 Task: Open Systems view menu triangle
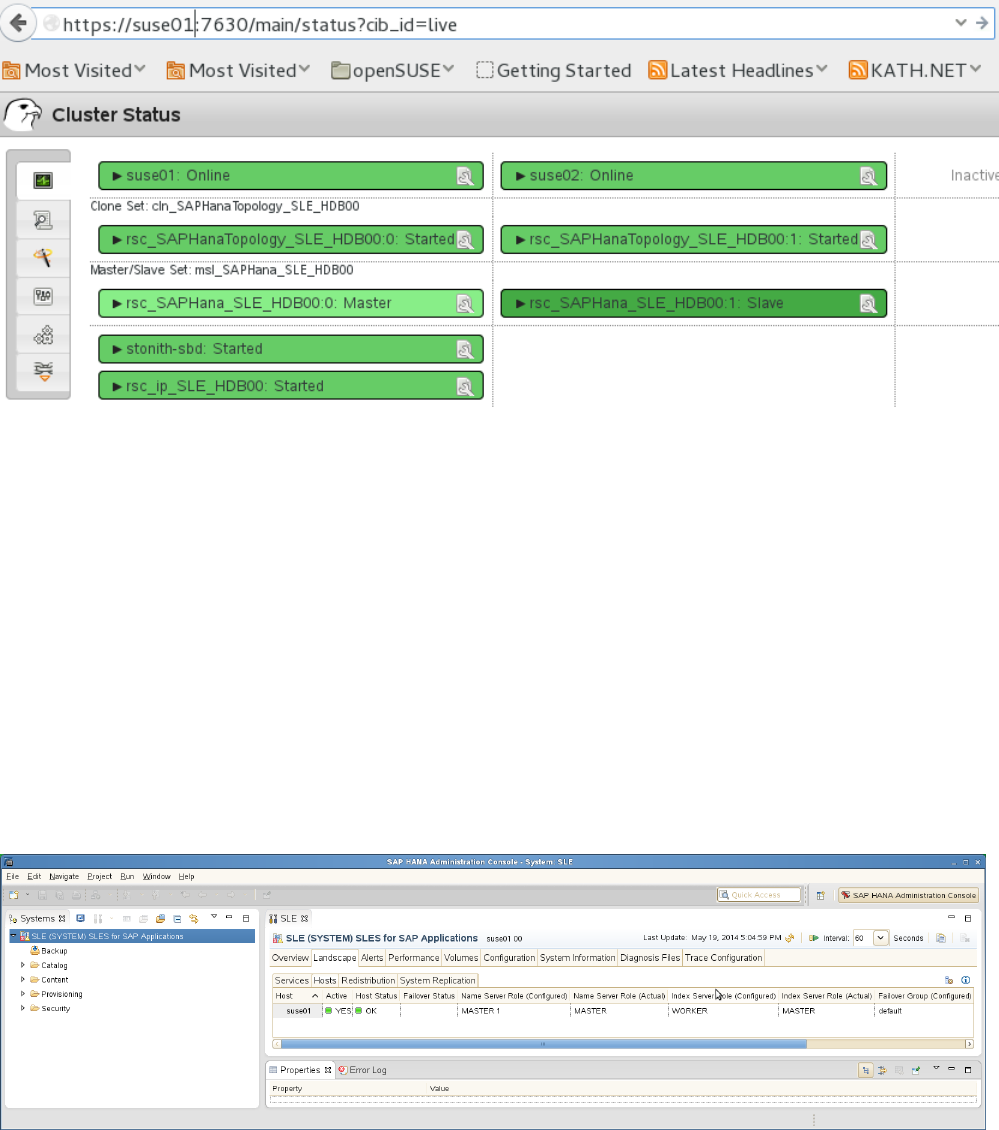coord(214,917)
